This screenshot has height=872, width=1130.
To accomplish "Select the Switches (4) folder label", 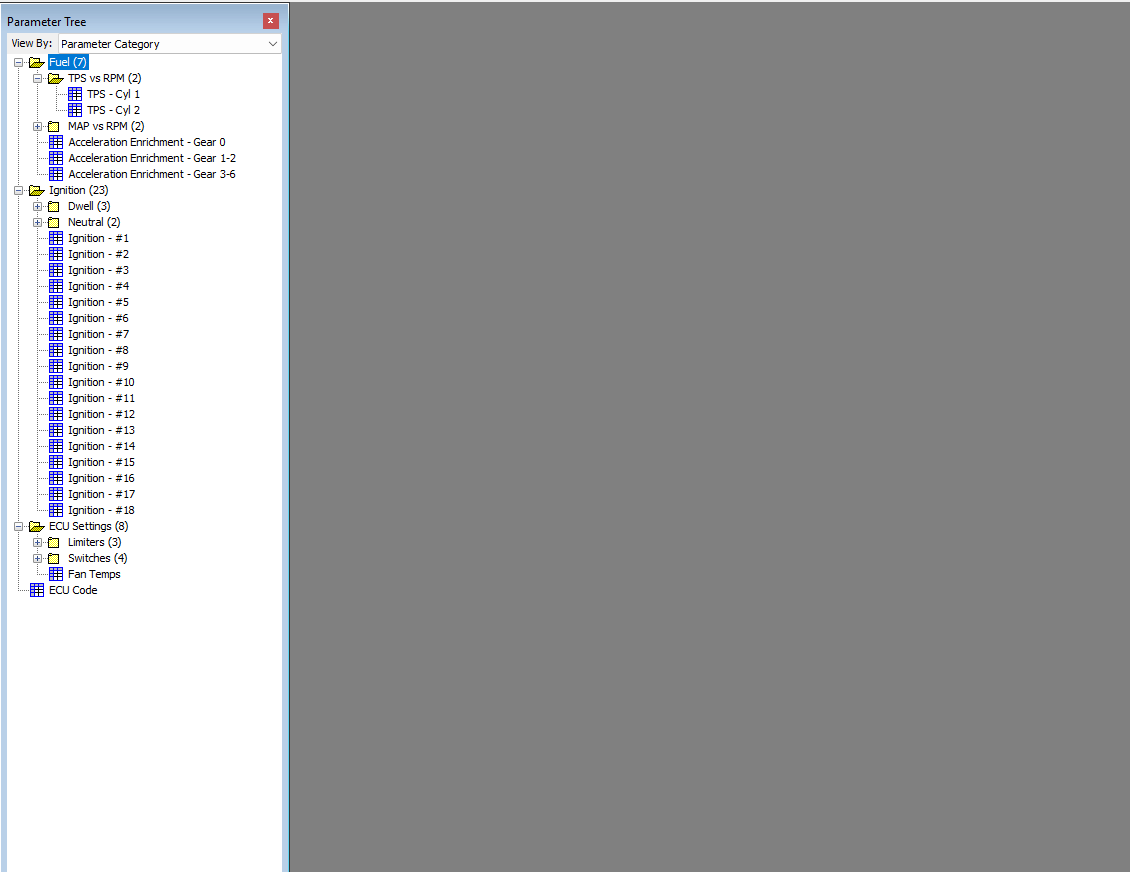I will click(97, 559).
